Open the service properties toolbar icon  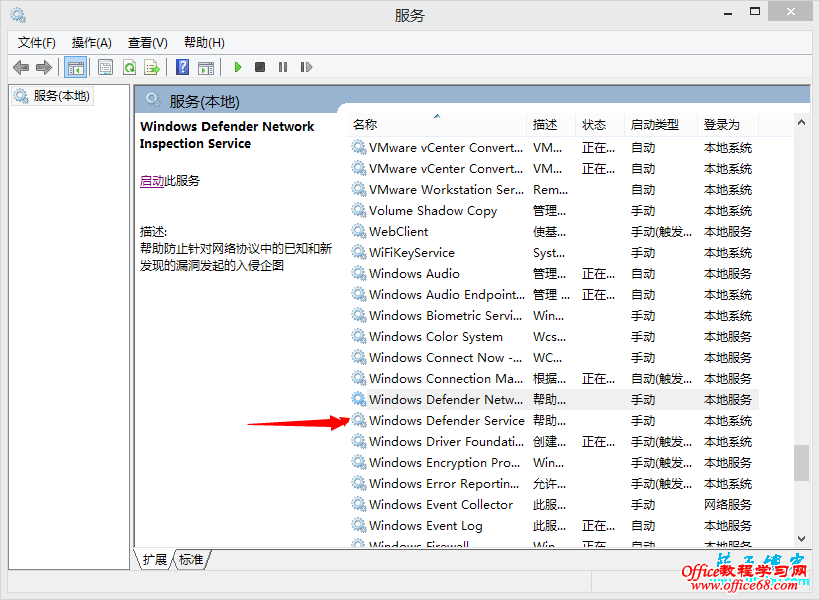[x=105, y=66]
